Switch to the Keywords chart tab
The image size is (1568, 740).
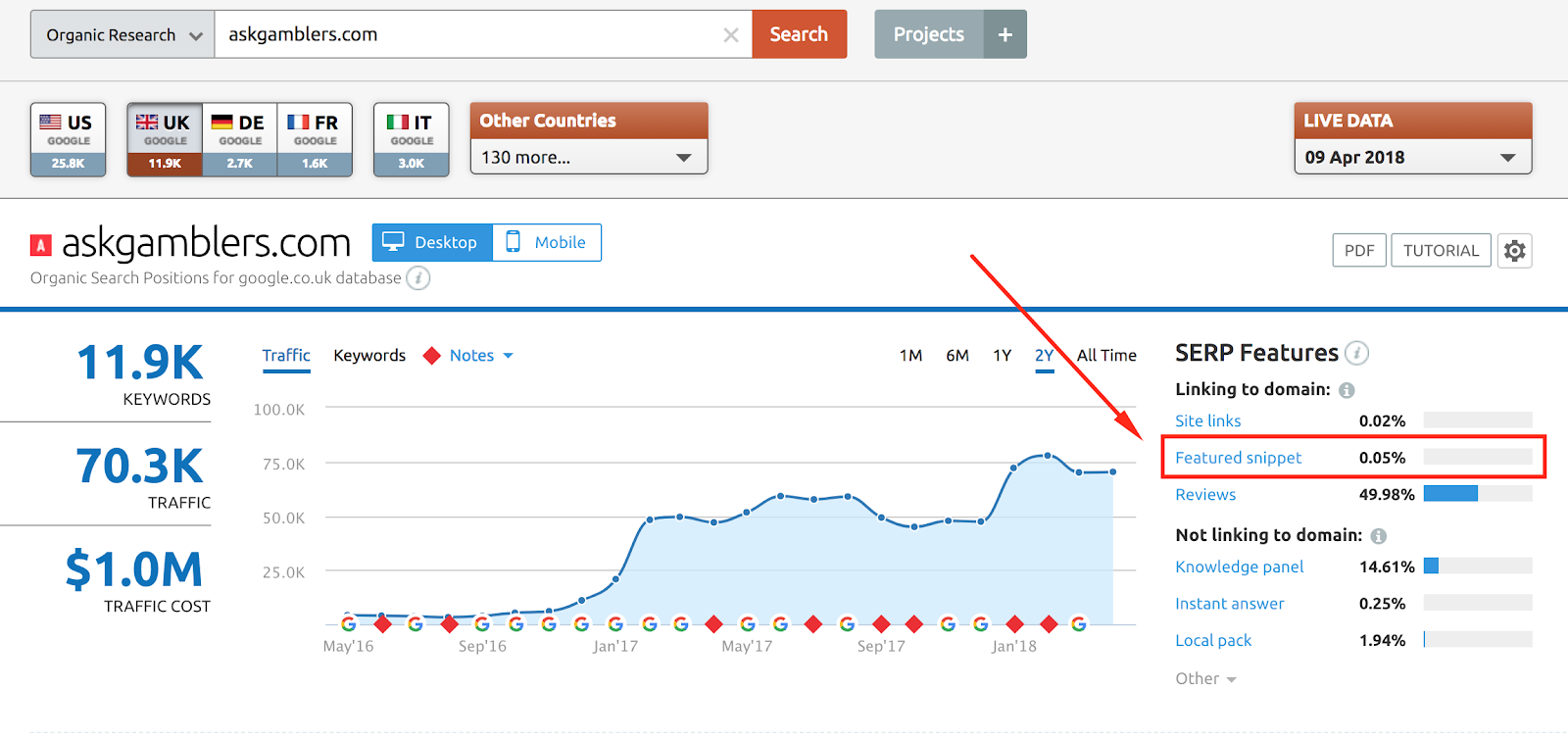[369, 356]
